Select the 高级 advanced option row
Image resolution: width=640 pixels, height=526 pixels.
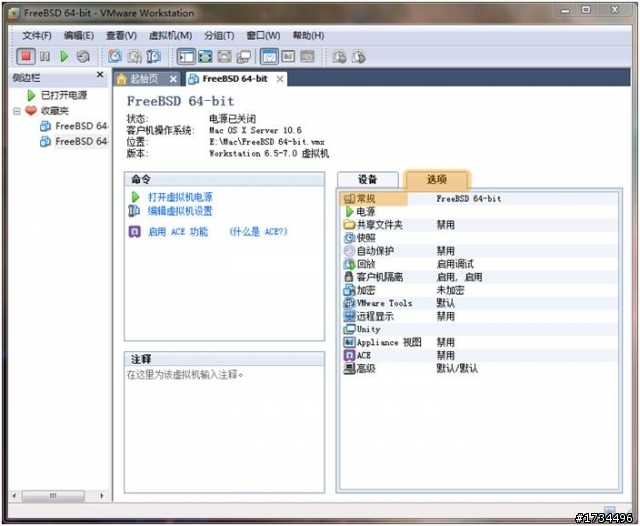pos(478,368)
